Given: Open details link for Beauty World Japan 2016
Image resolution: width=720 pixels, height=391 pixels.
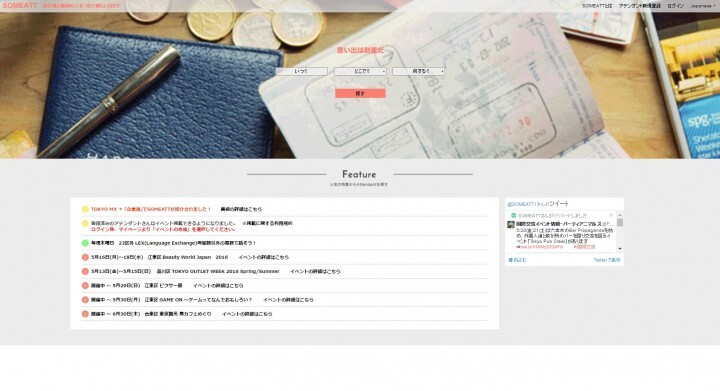Looking at the screenshot, I should (264, 257).
